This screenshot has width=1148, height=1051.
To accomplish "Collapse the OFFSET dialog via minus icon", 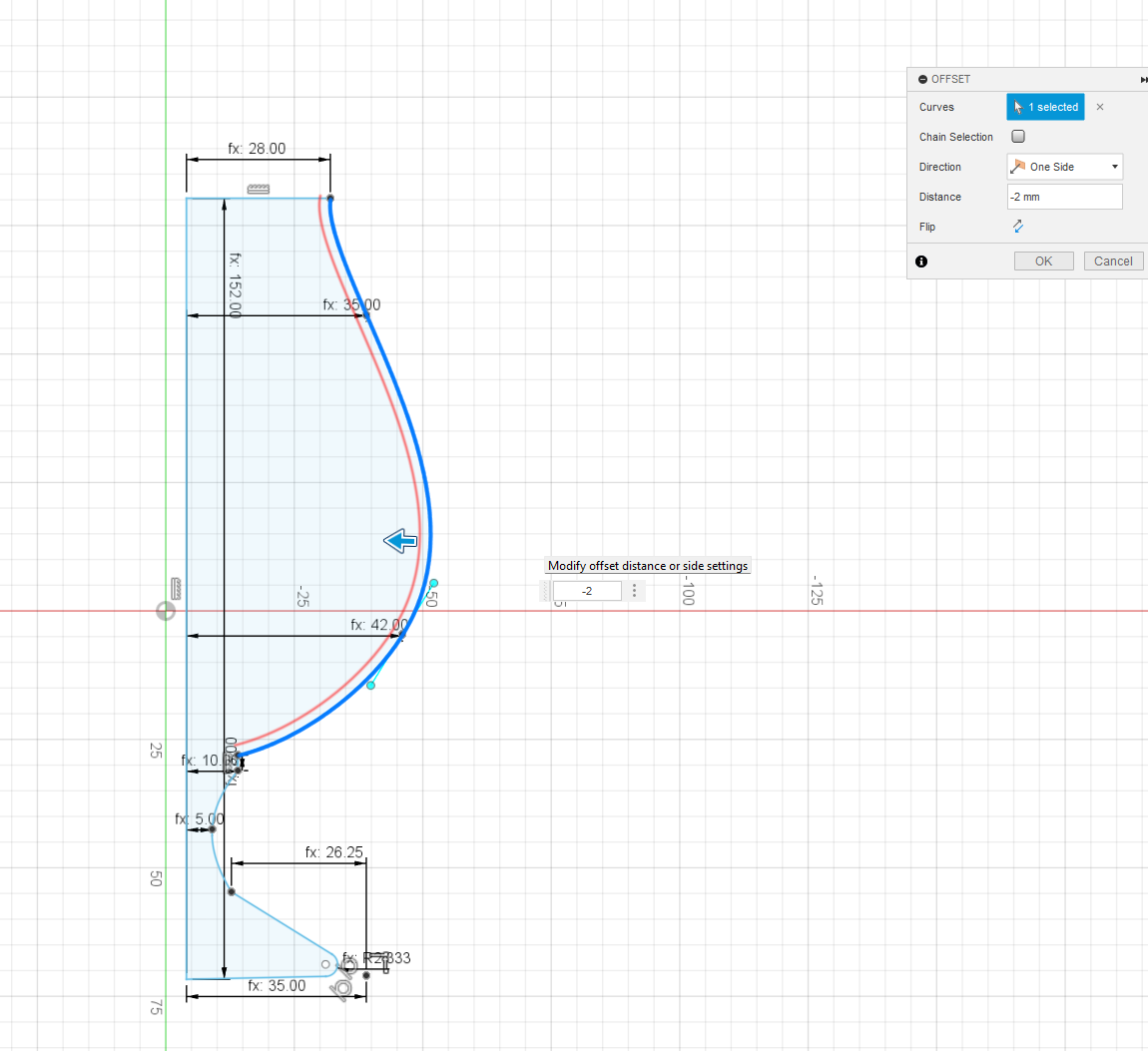I will (922, 79).
